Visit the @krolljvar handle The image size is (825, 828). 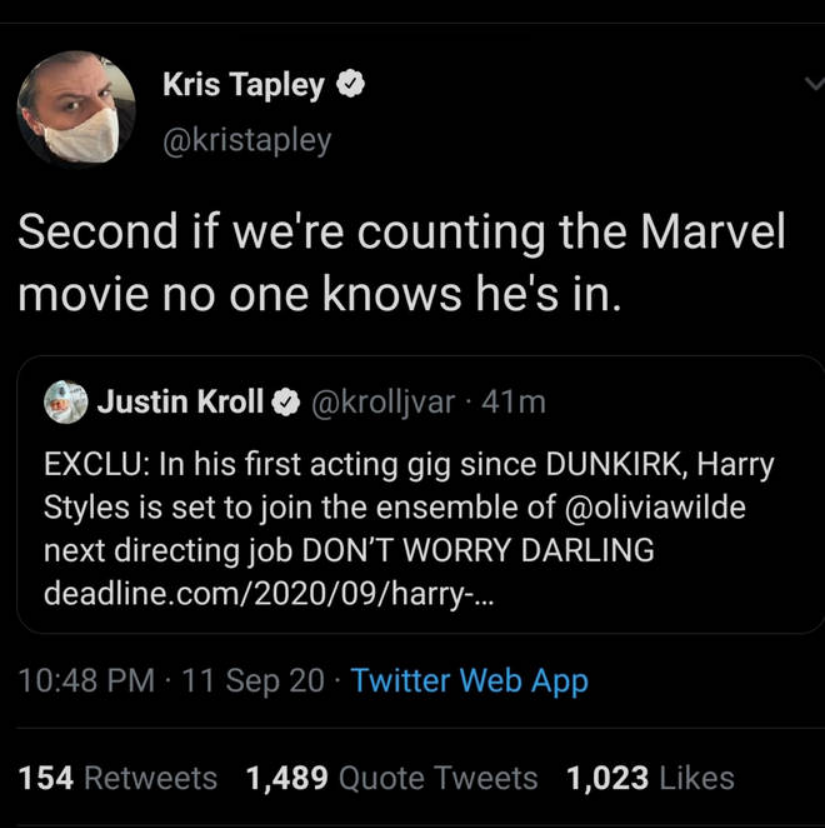384,402
